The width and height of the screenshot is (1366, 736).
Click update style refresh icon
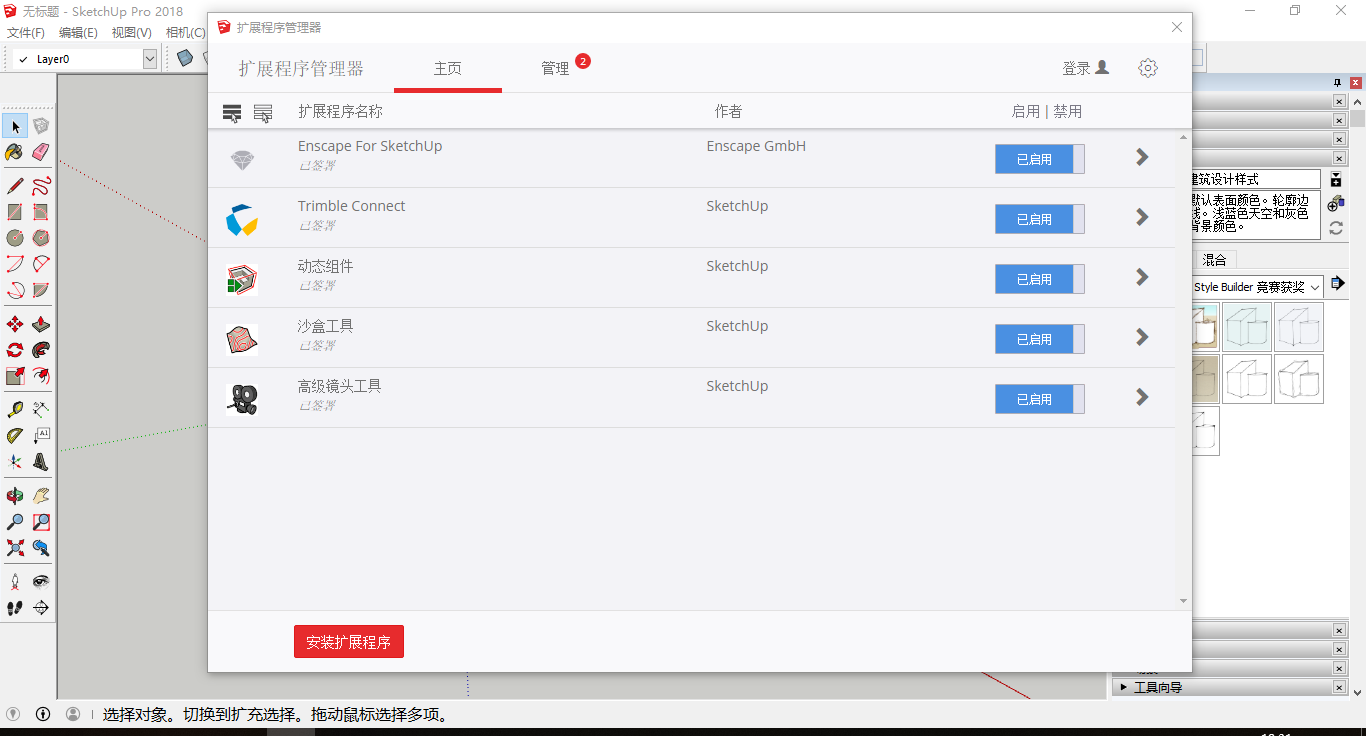pyautogui.click(x=1336, y=228)
